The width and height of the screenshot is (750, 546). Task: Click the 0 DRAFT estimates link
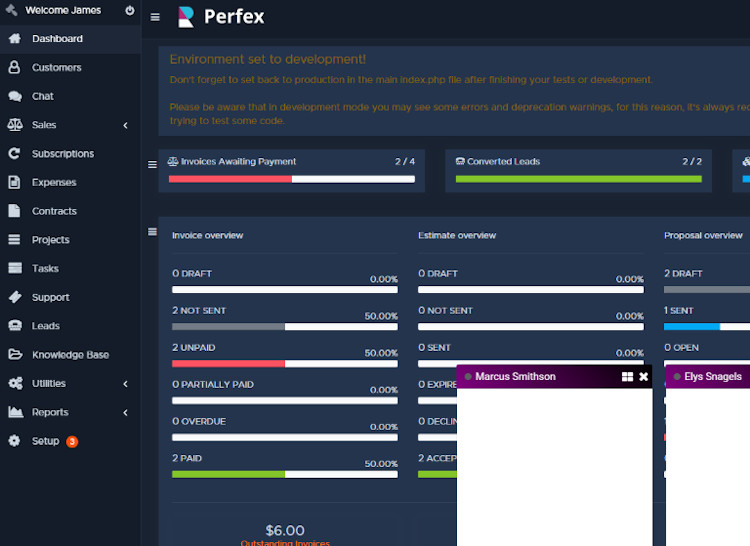click(x=438, y=273)
